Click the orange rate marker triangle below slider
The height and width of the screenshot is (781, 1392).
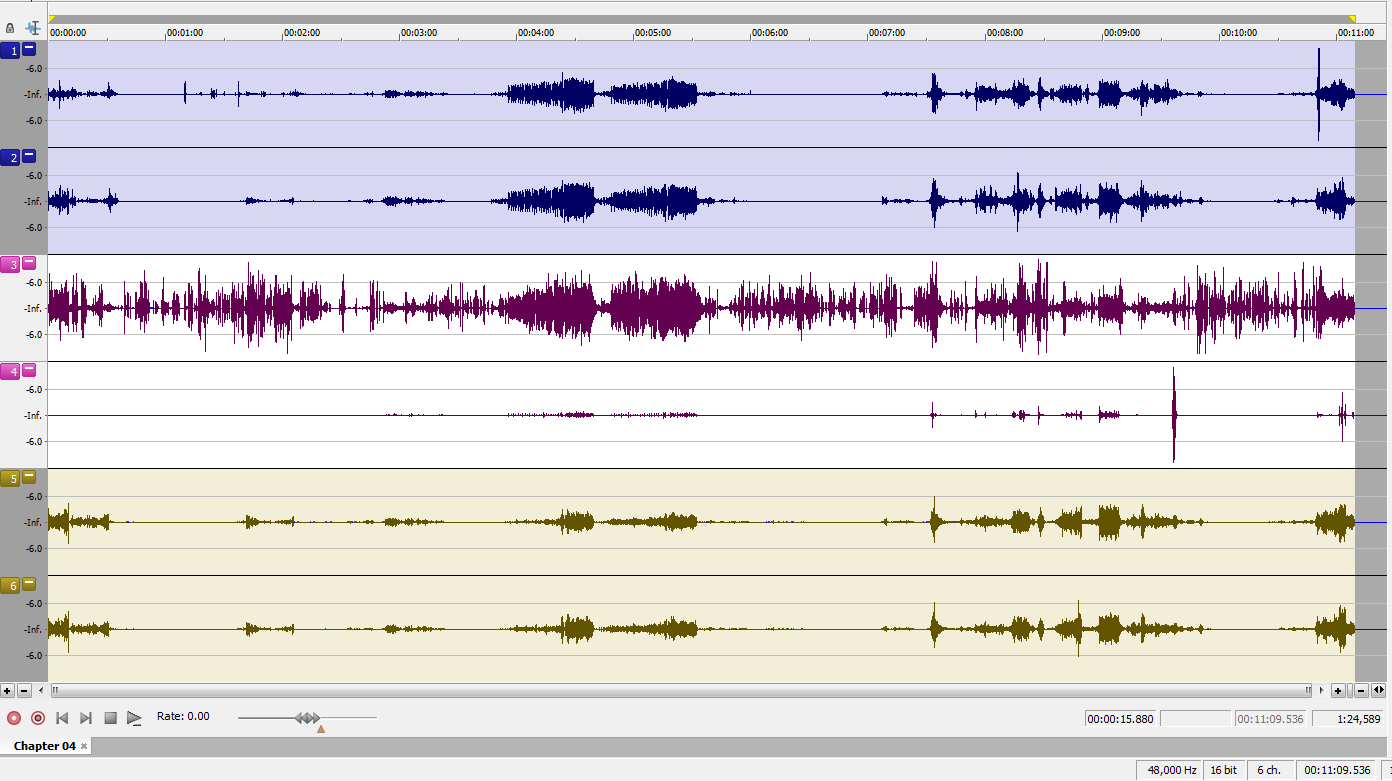click(x=321, y=729)
